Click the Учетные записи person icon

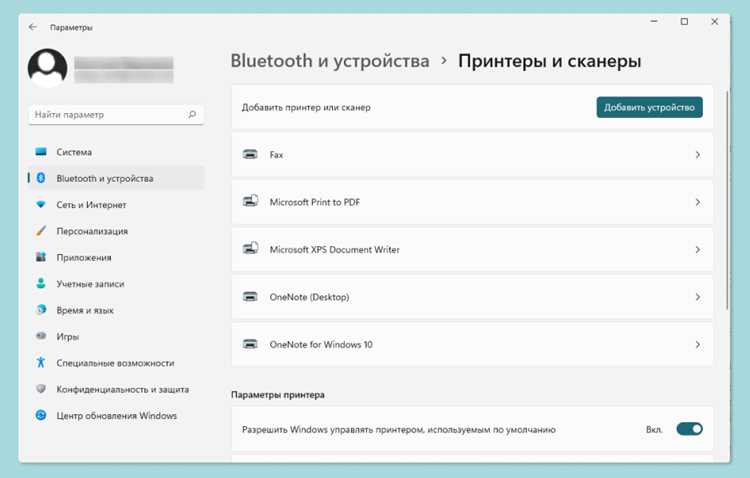41,284
